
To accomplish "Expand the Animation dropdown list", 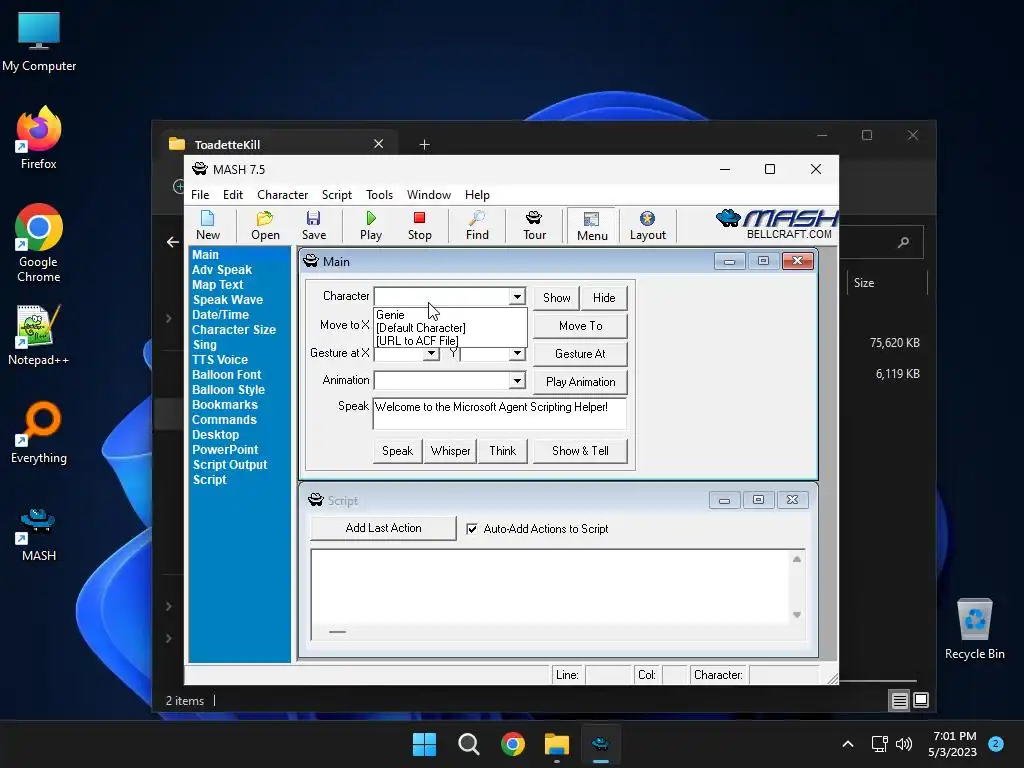I will pyautogui.click(x=517, y=381).
